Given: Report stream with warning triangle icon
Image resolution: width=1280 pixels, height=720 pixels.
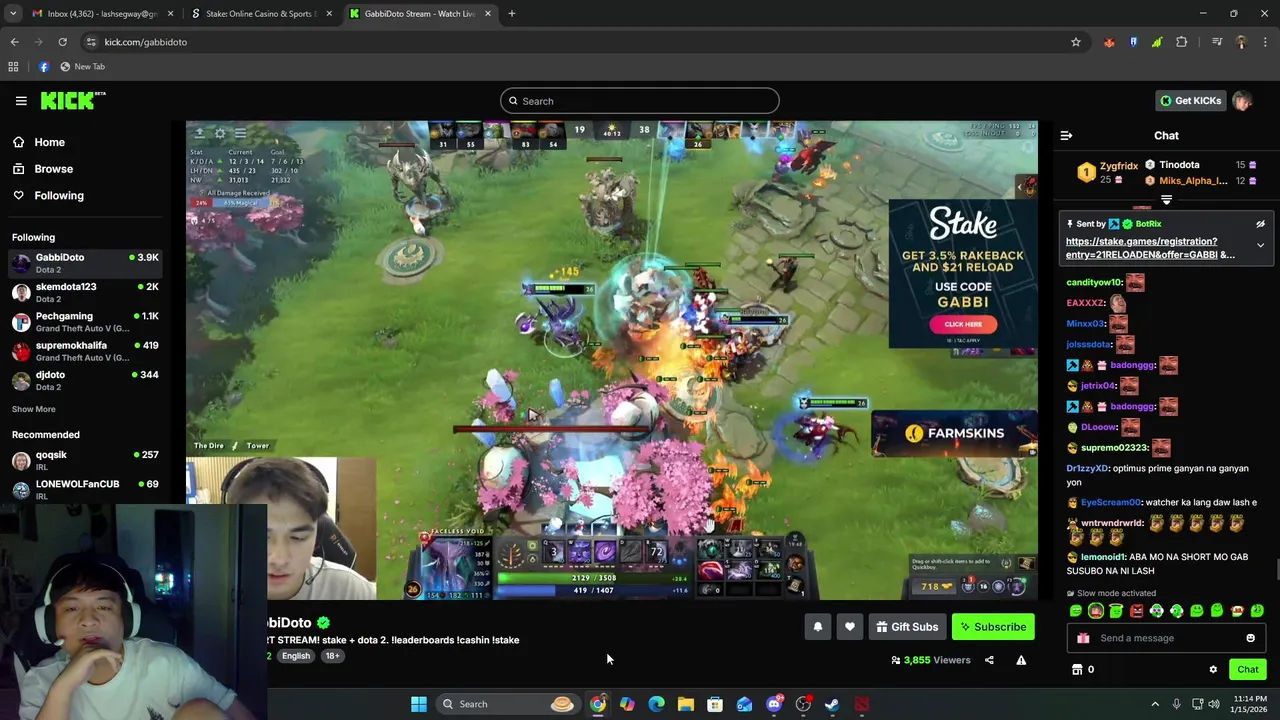Looking at the screenshot, I should click(1021, 660).
